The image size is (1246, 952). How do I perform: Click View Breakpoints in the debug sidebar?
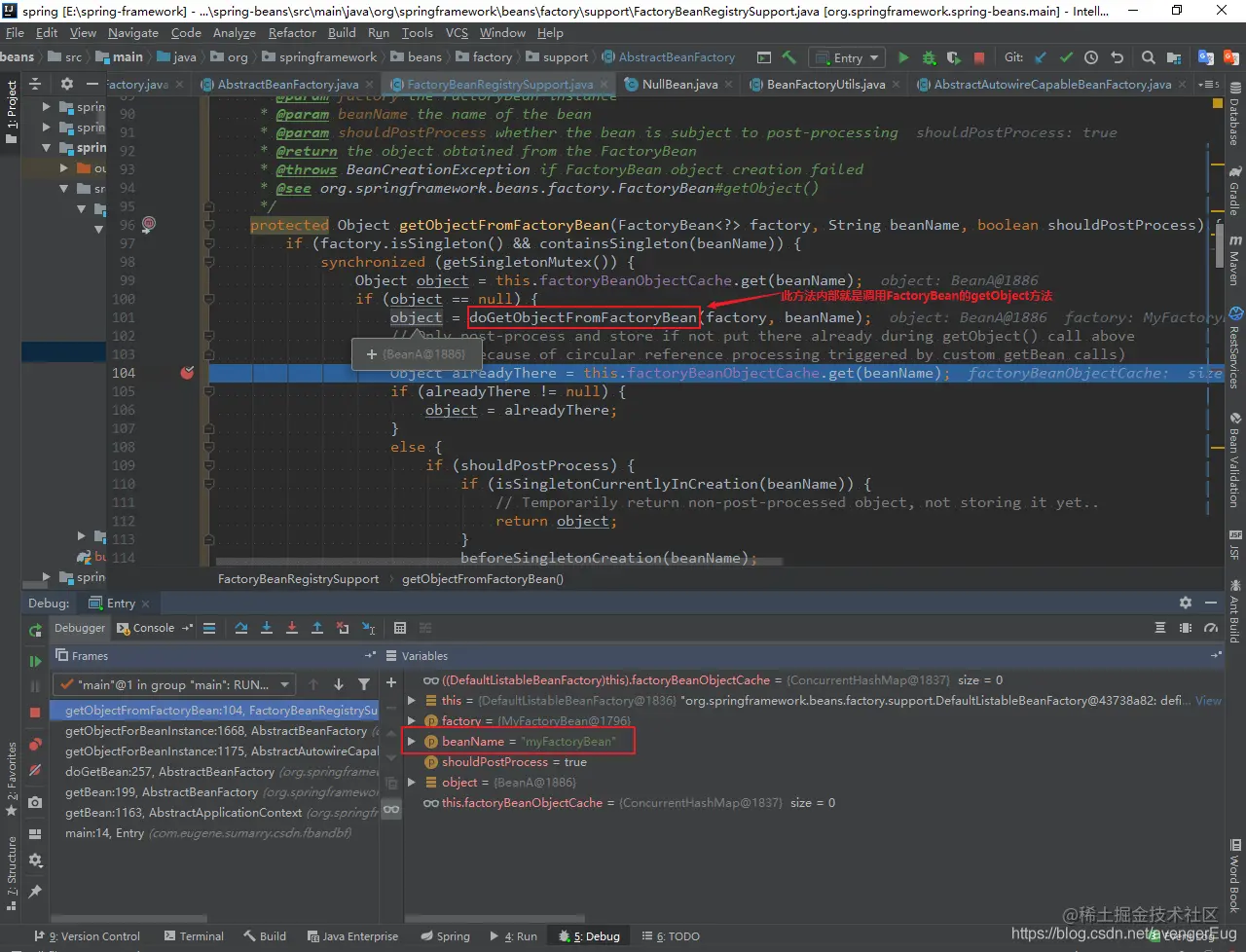(x=35, y=745)
